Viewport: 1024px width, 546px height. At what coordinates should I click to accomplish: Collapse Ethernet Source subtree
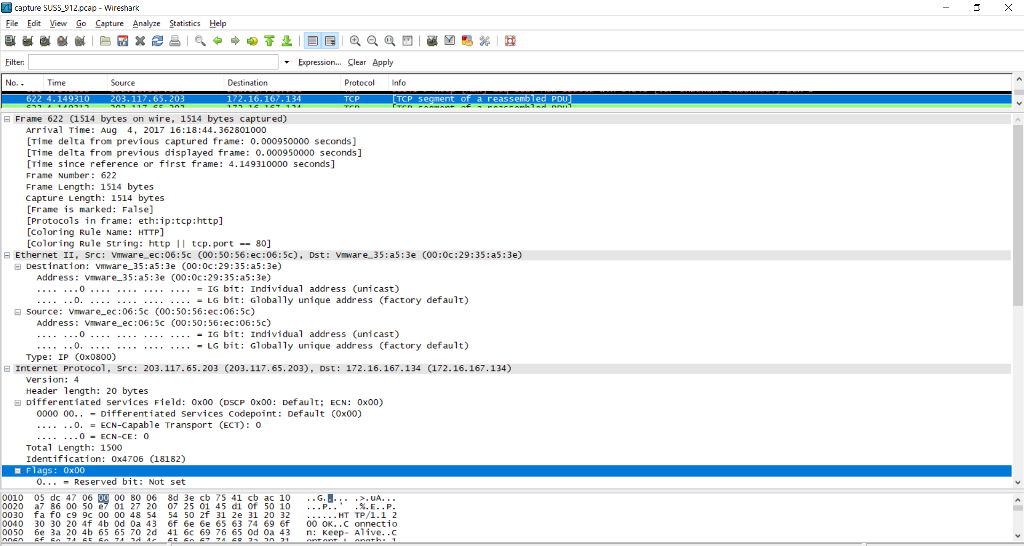click(x=18, y=312)
